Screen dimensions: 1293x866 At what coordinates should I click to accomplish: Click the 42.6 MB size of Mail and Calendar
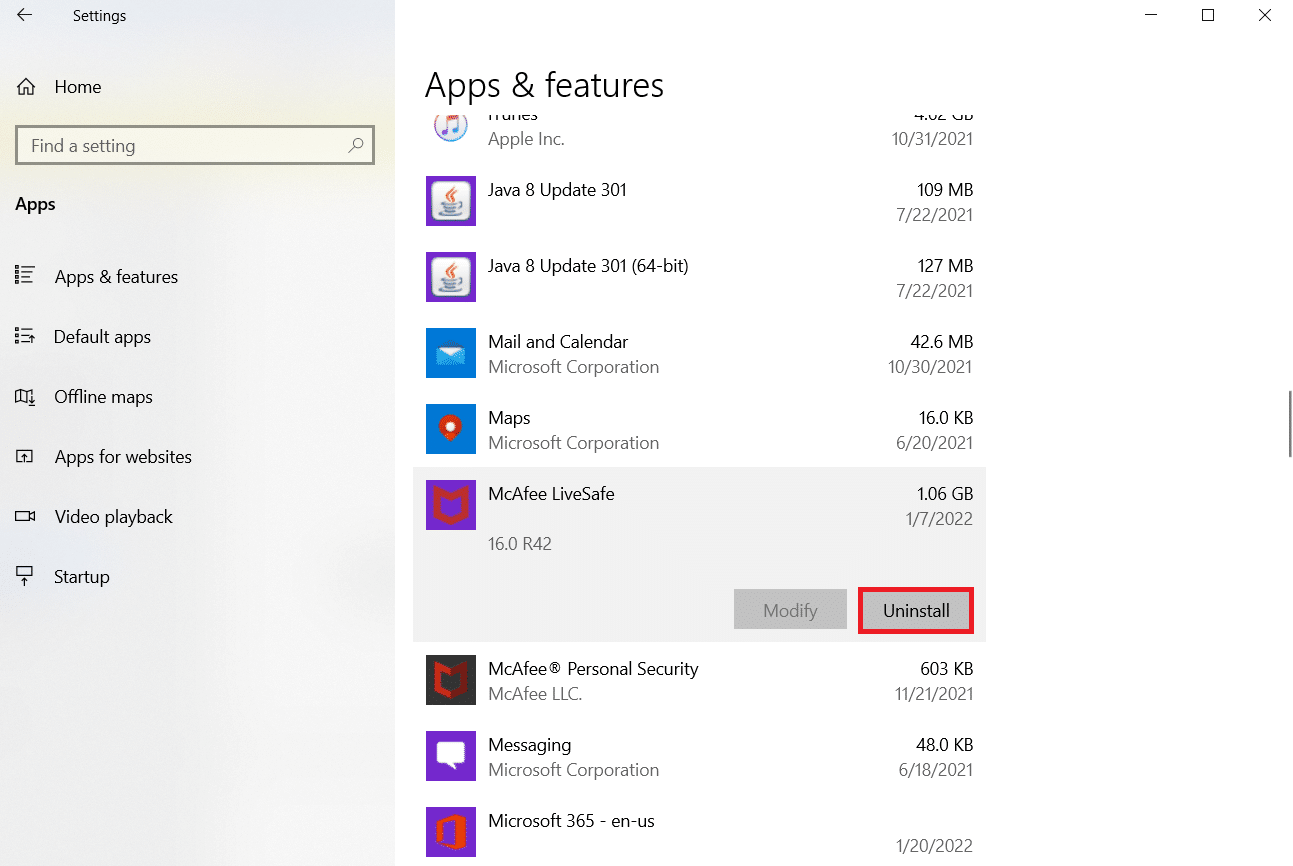pyautogui.click(x=940, y=342)
